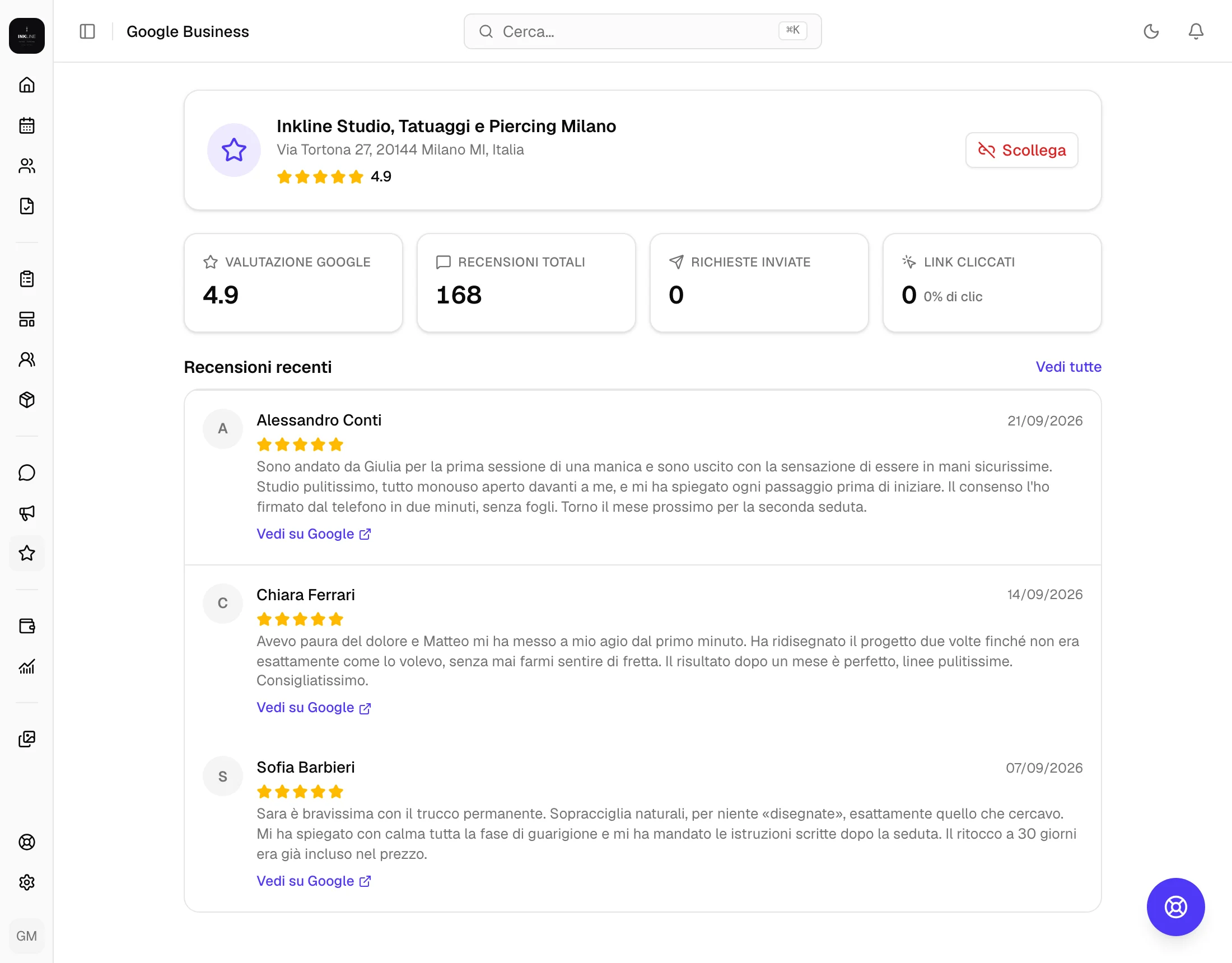Click the Google Business page title
This screenshot has width=1232, height=963.
188,31
